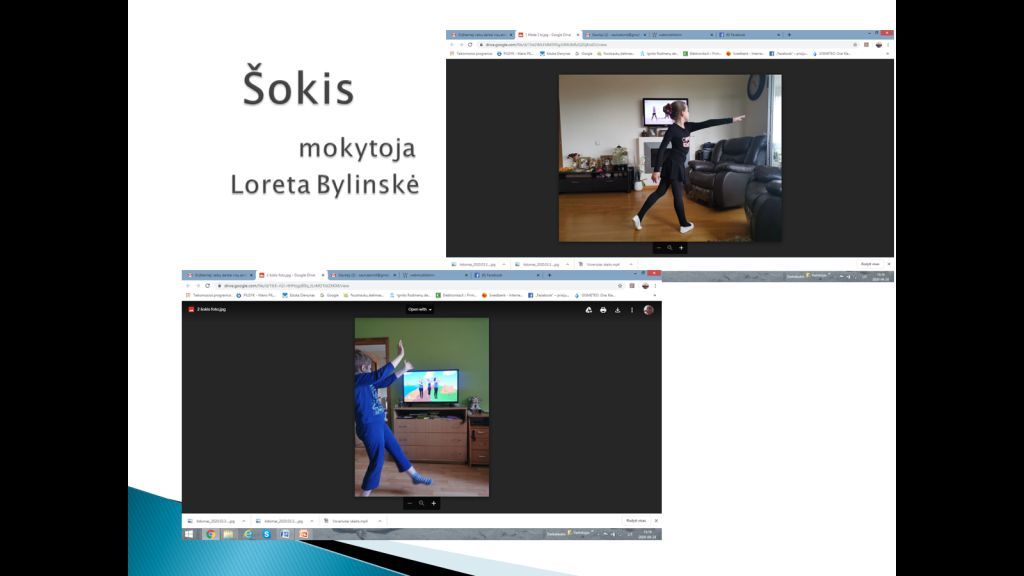Expand chevron of first download in living-room photo window
Image resolution: width=1024 pixels, height=576 pixels.
(x=504, y=264)
